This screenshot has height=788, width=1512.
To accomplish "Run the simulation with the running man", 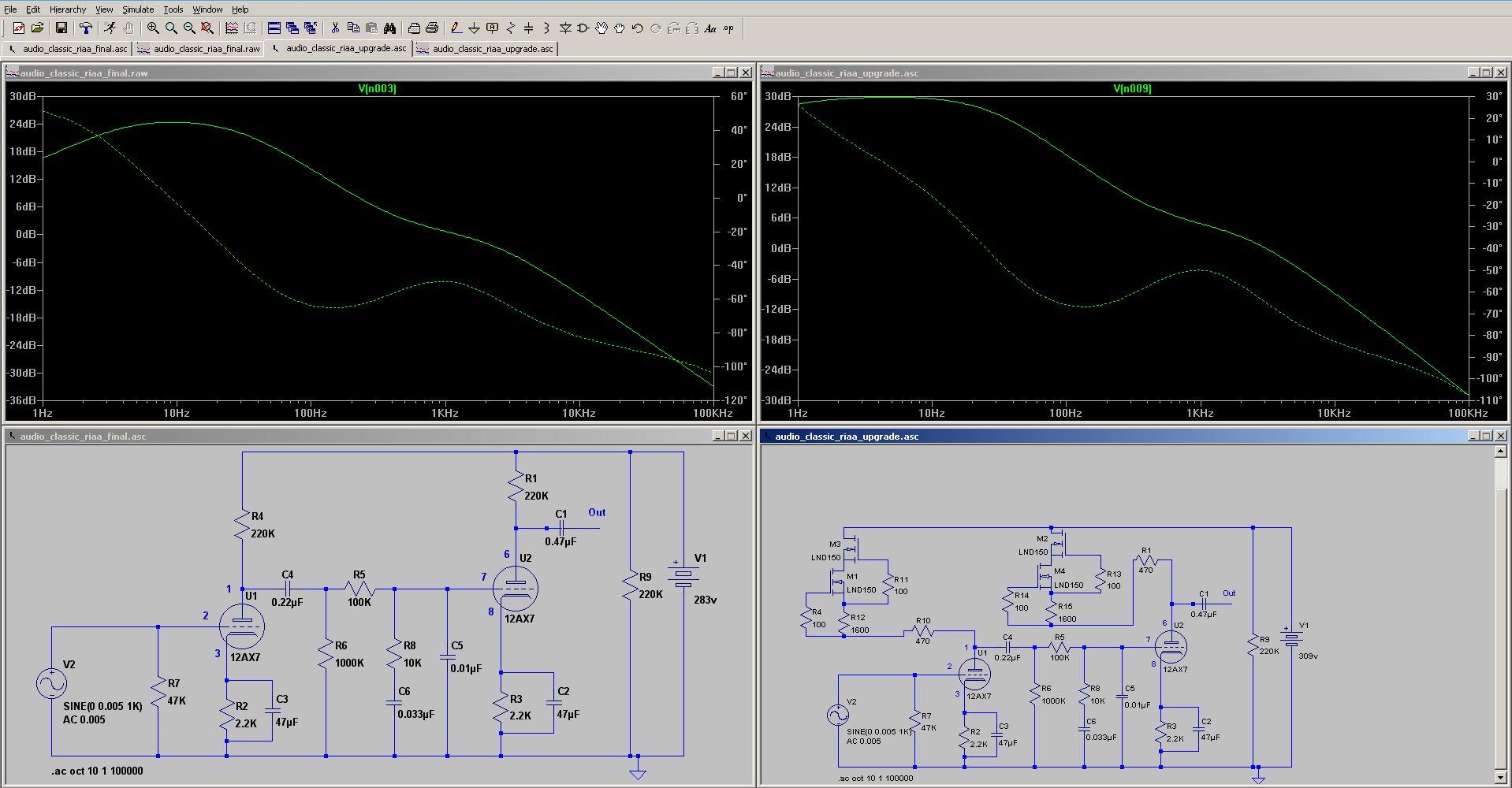I will click(x=110, y=28).
